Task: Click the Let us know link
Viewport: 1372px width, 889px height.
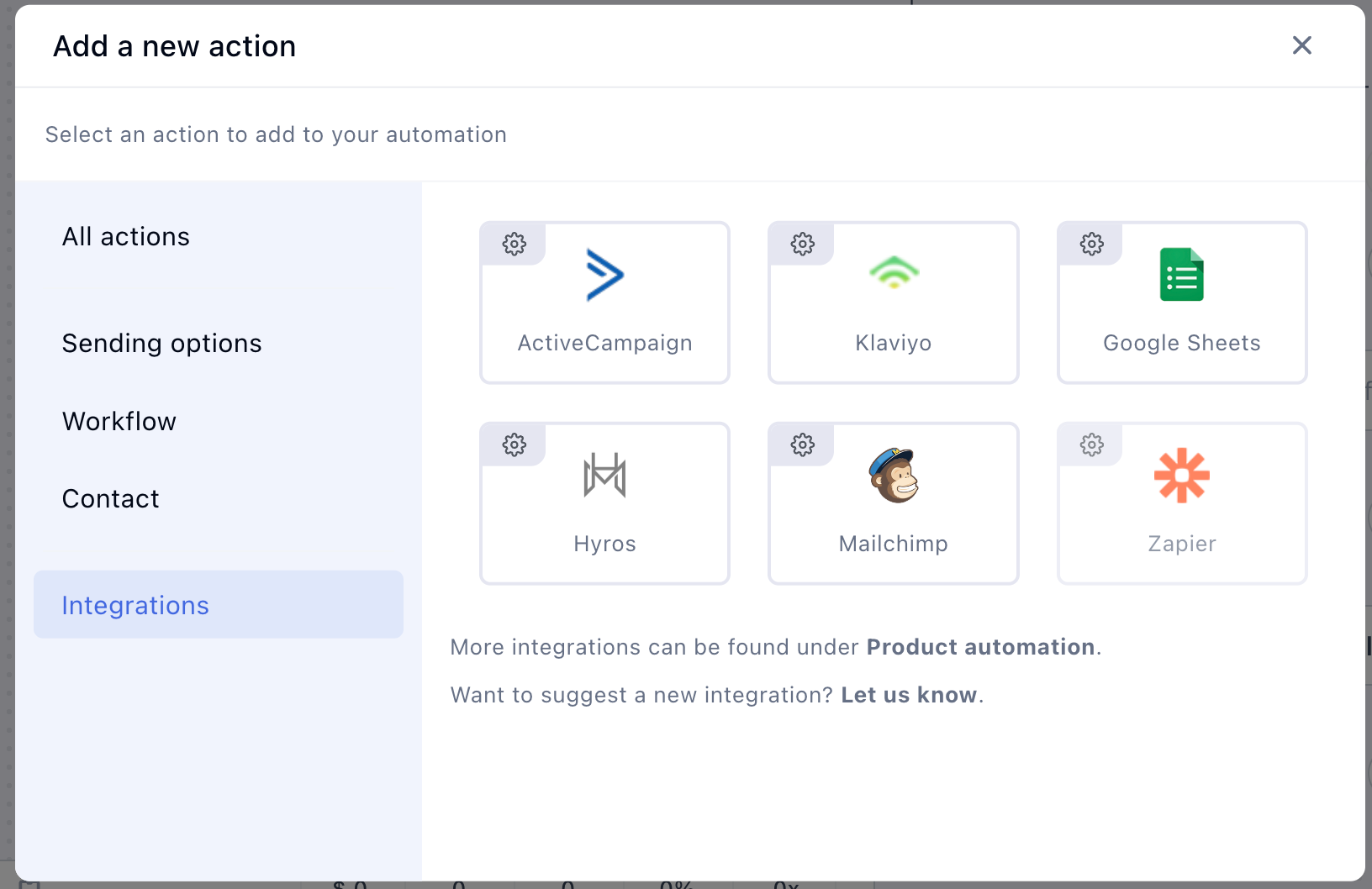Action: (910, 695)
